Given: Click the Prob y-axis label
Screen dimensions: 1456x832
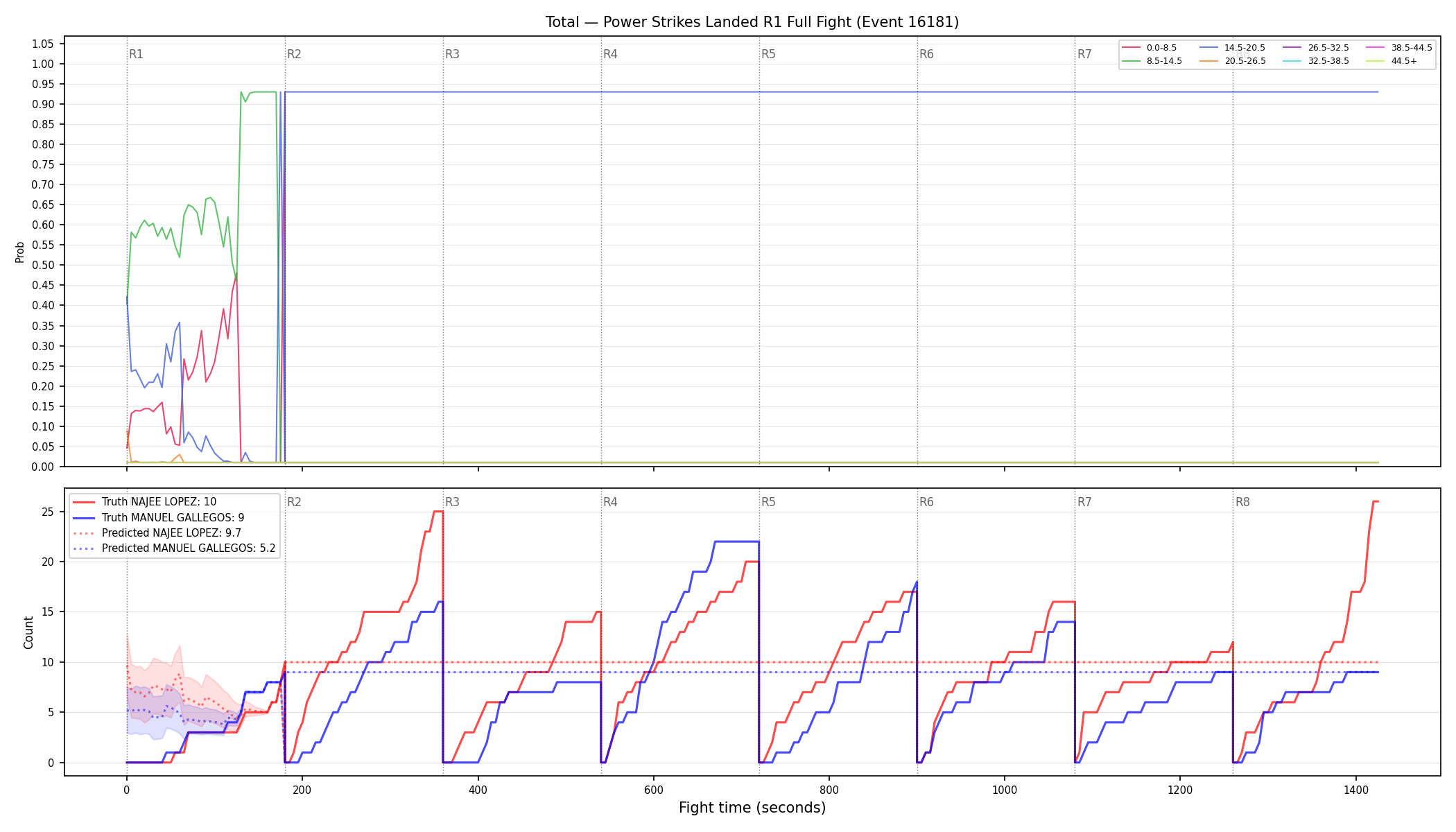Looking at the screenshot, I should (20, 252).
